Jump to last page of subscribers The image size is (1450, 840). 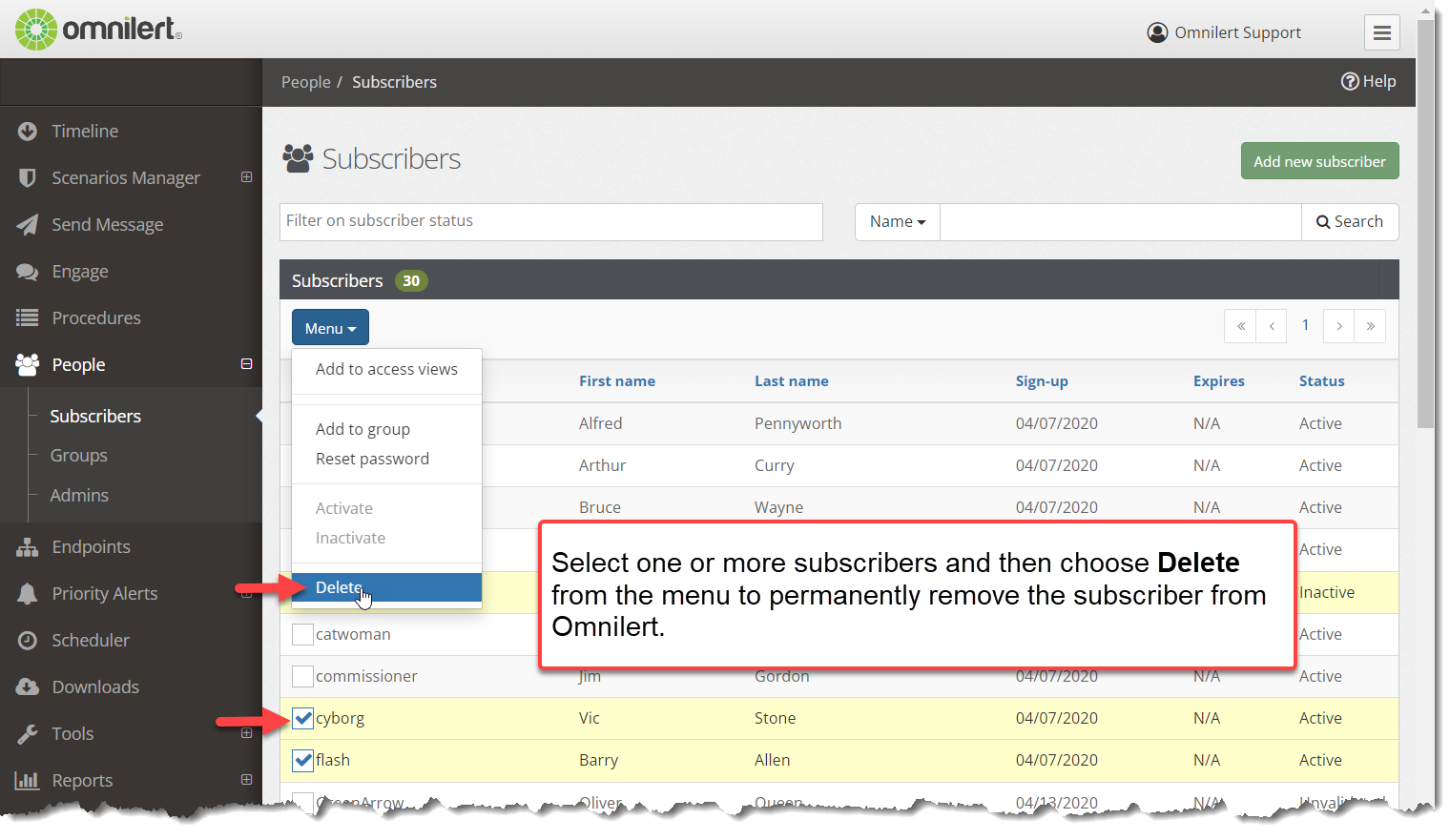tap(1370, 326)
